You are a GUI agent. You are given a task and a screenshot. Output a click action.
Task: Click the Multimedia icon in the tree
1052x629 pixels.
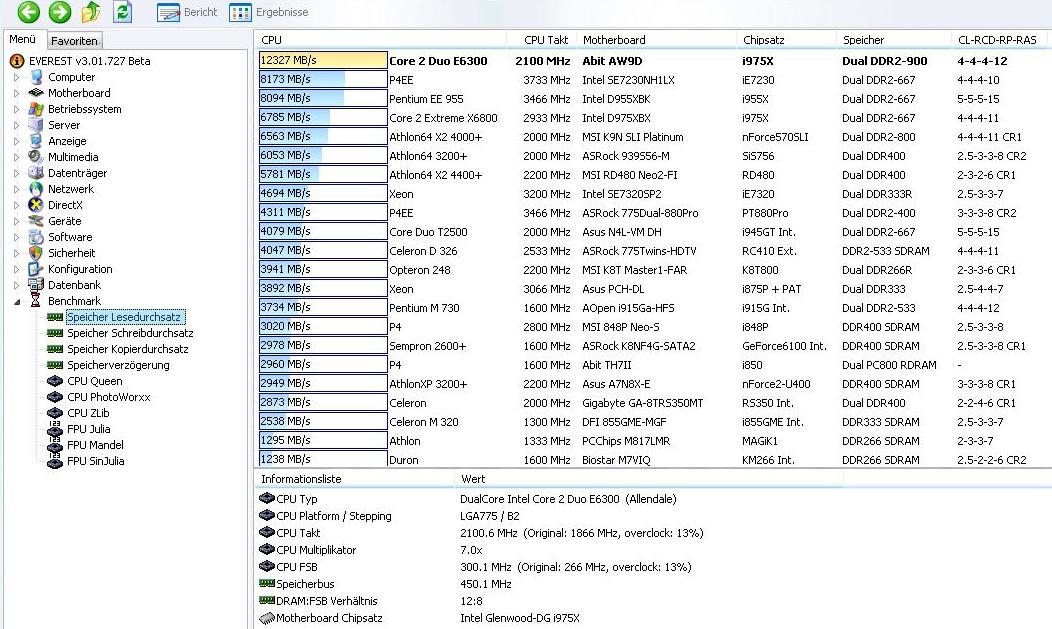(x=36, y=157)
